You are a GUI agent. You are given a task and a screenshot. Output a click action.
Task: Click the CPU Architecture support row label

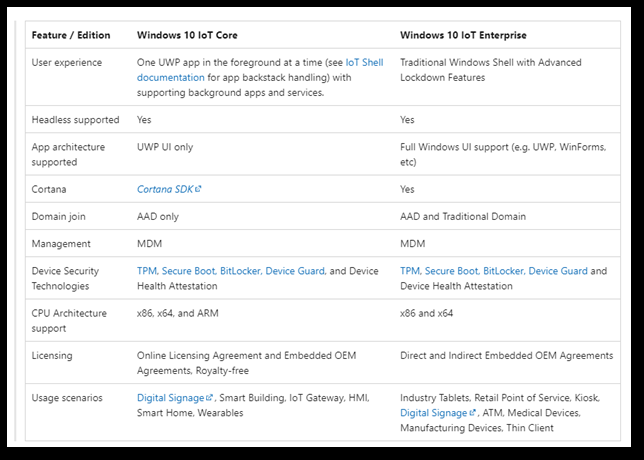point(72,320)
